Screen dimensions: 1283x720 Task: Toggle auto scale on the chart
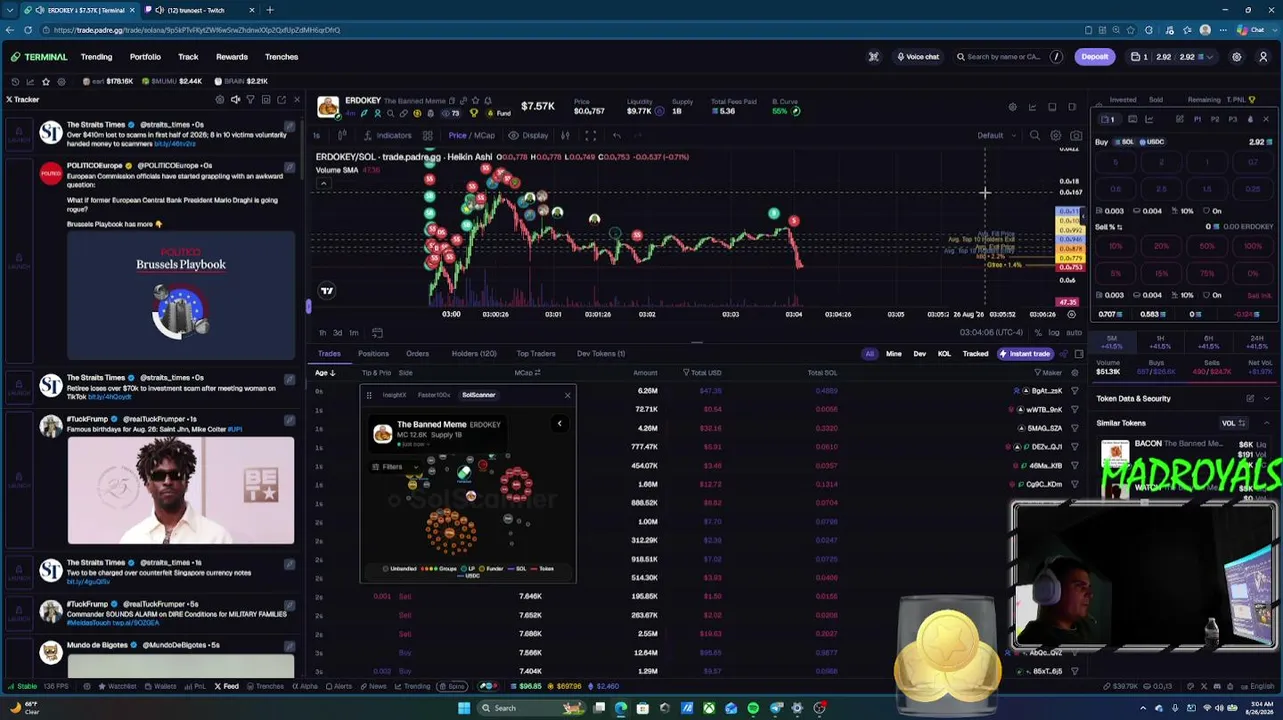click(1073, 333)
